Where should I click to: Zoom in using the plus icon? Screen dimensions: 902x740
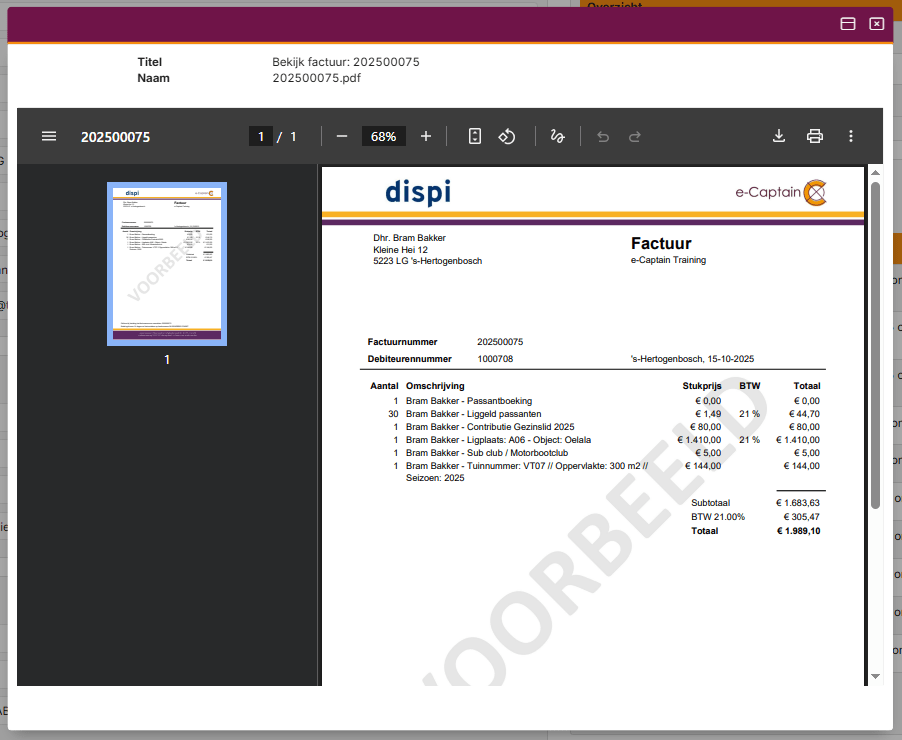pos(426,136)
